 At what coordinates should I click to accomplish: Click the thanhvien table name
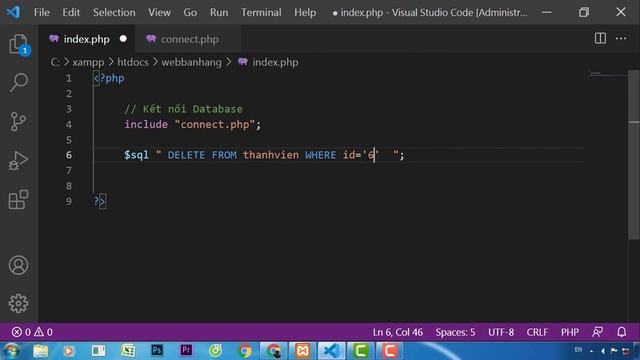tap(271, 155)
